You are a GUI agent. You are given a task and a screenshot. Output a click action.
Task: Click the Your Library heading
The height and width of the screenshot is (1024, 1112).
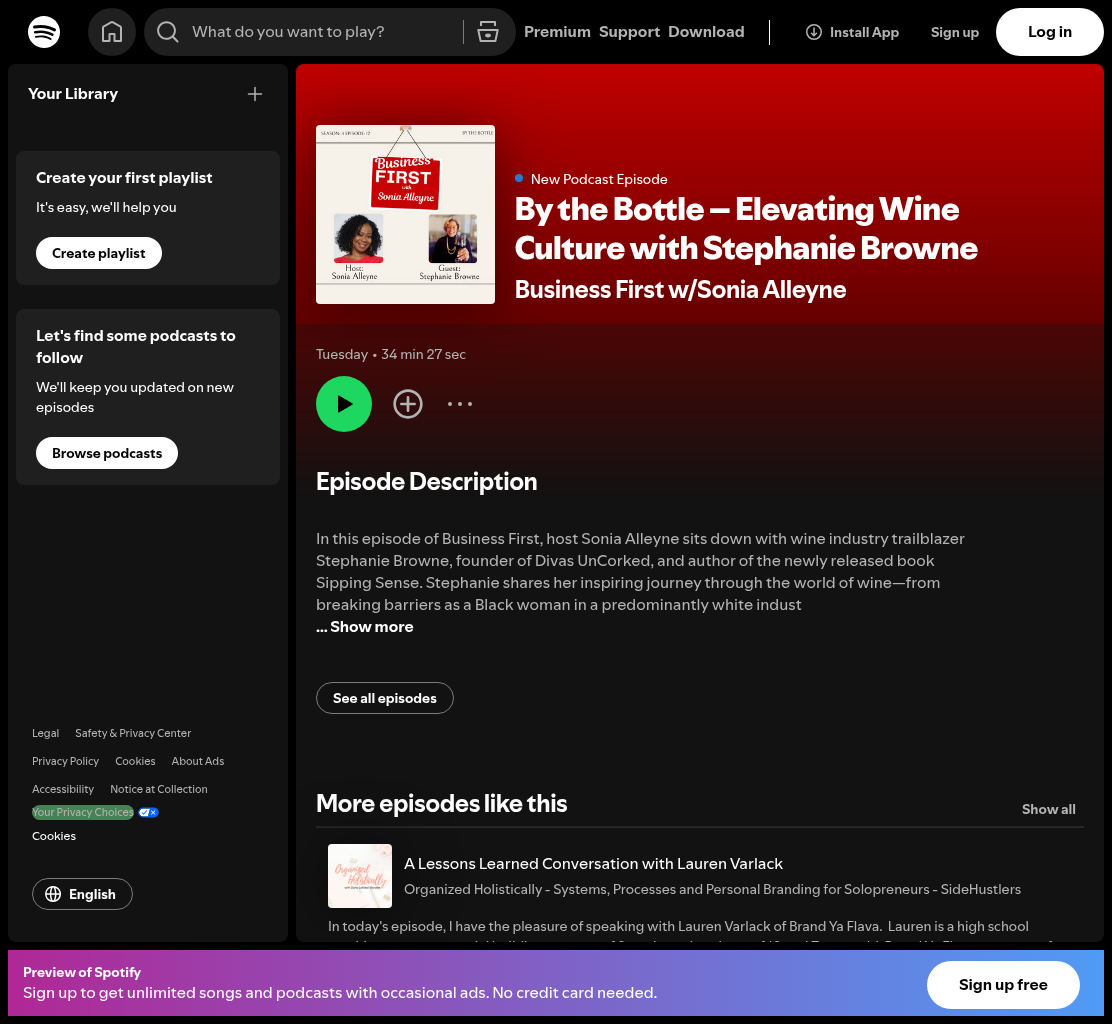point(73,94)
